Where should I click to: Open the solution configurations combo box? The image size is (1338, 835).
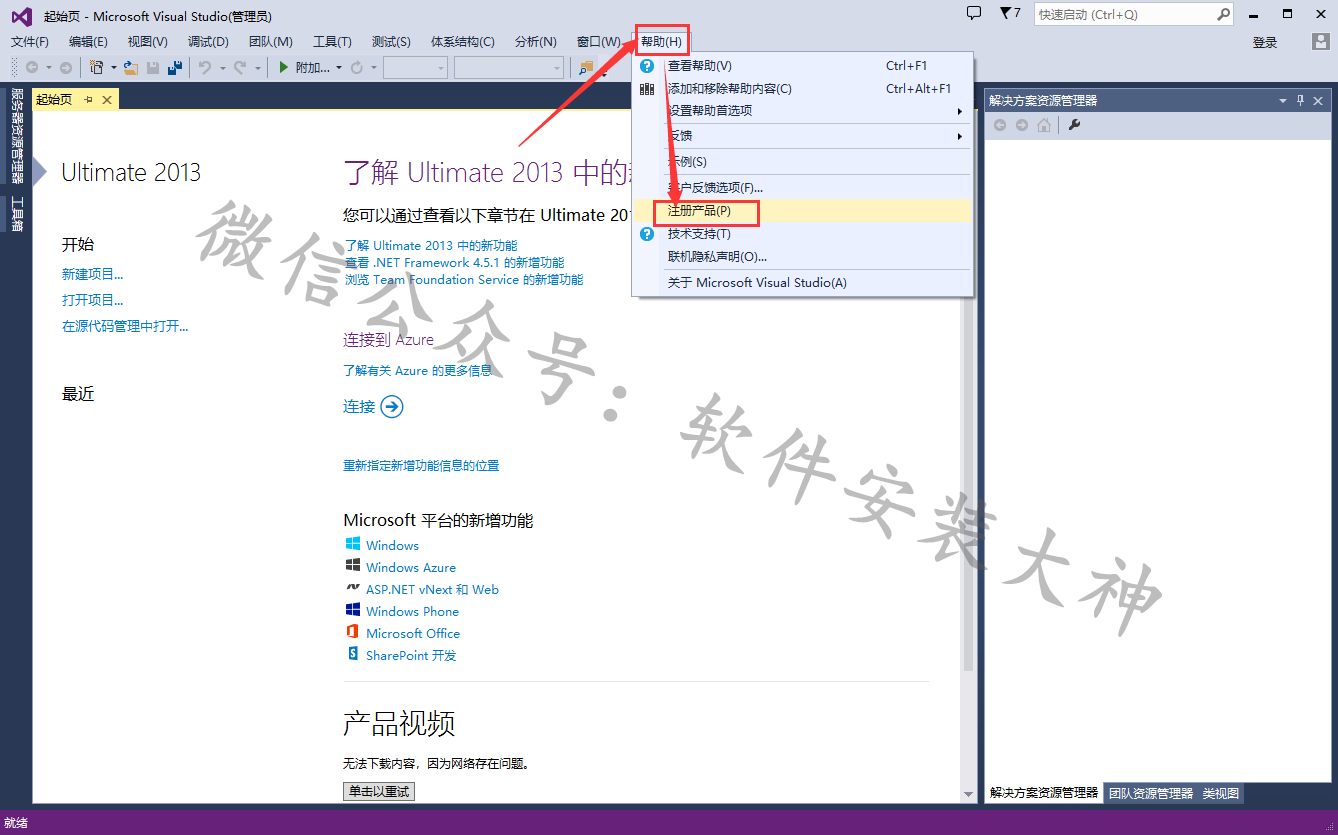pos(415,67)
